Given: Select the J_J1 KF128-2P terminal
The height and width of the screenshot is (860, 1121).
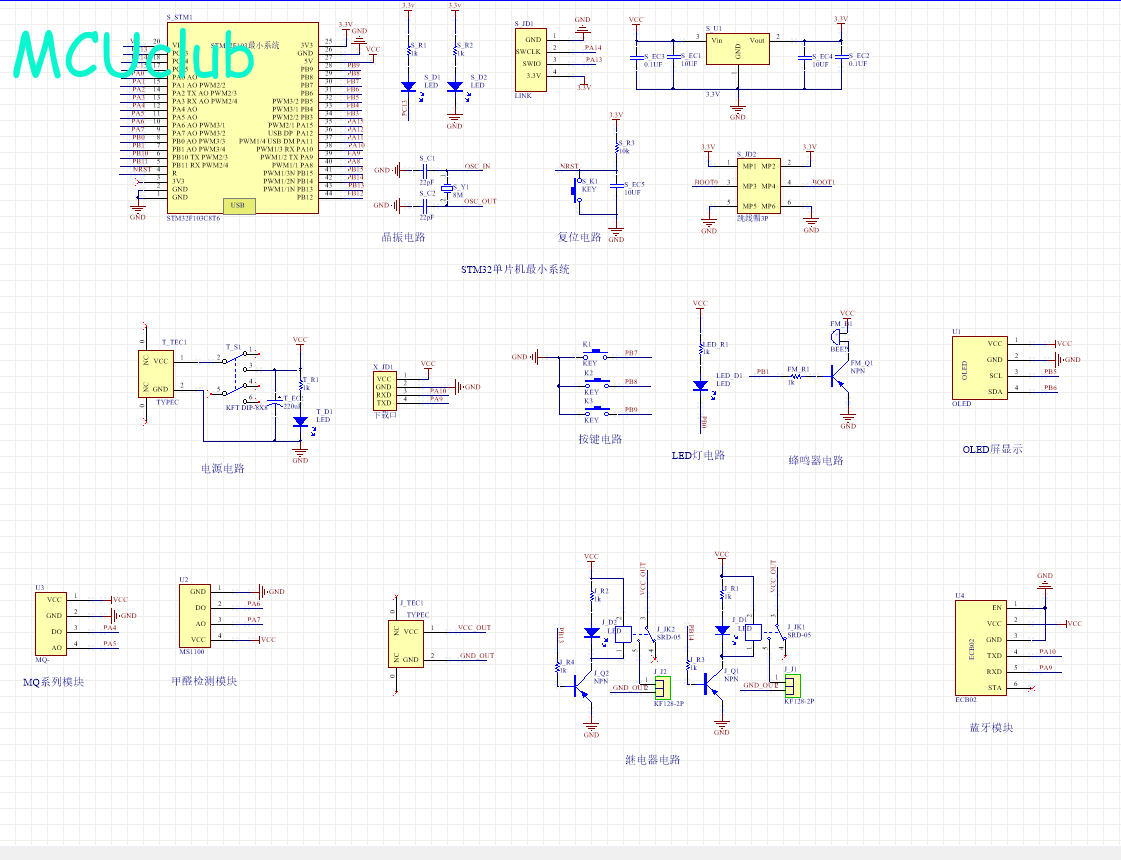Looking at the screenshot, I should click(793, 686).
